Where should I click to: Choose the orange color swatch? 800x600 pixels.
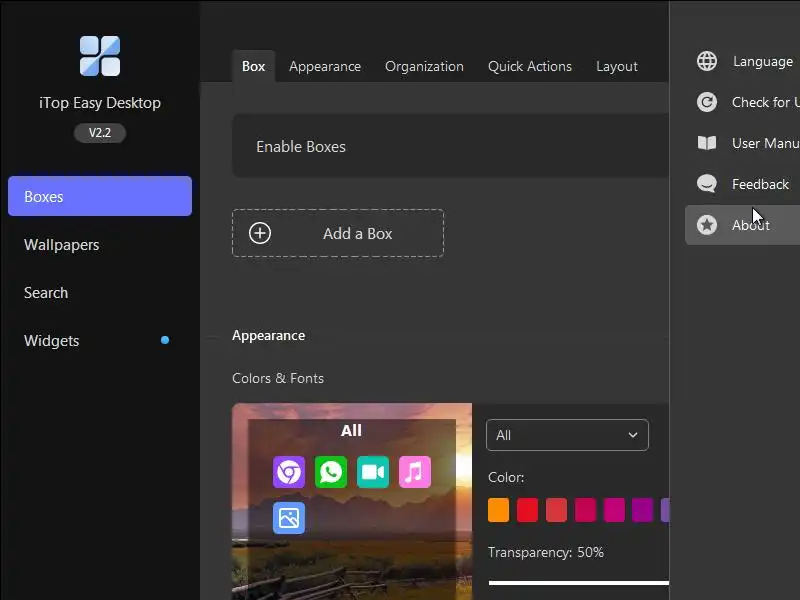498,510
